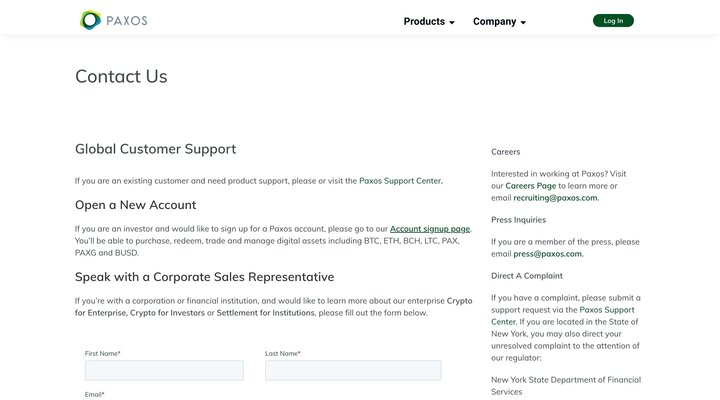720x400 pixels.
Task: Click the Paxos green circular logo icon
Action: [x=91, y=20]
